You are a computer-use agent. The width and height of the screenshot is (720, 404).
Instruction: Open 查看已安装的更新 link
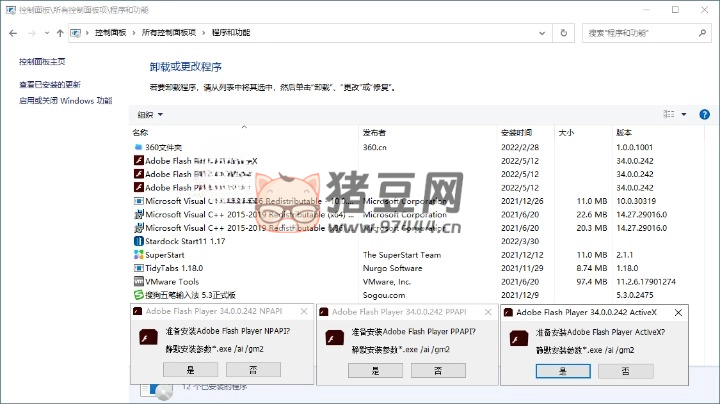click(50, 85)
